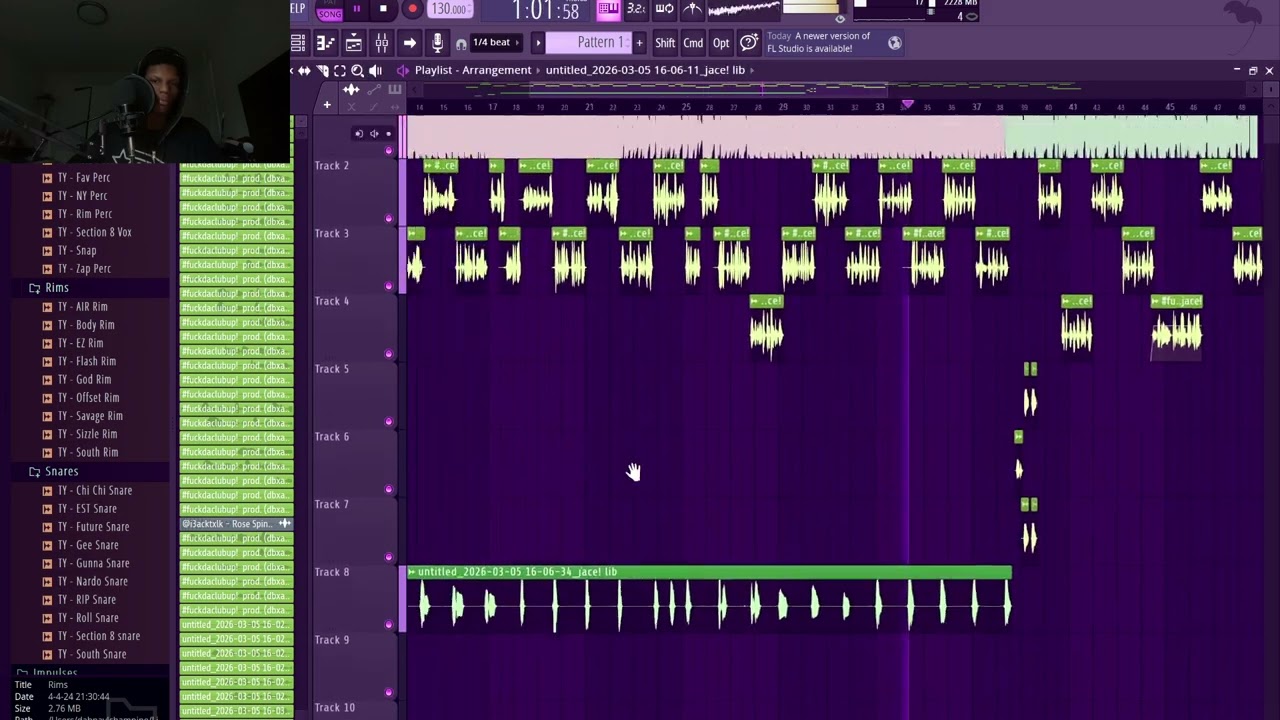The width and height of the screenshot is (1280, 720).
Task: Click the first track input routing icon
Action: [x=359, y=134]
